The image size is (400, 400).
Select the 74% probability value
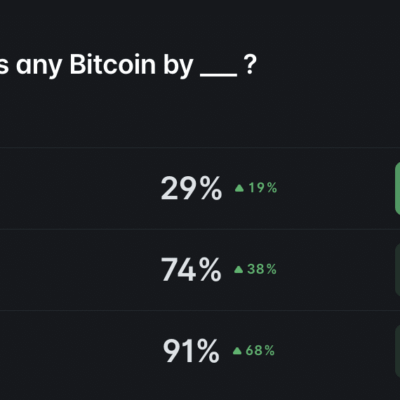point(191,269)
